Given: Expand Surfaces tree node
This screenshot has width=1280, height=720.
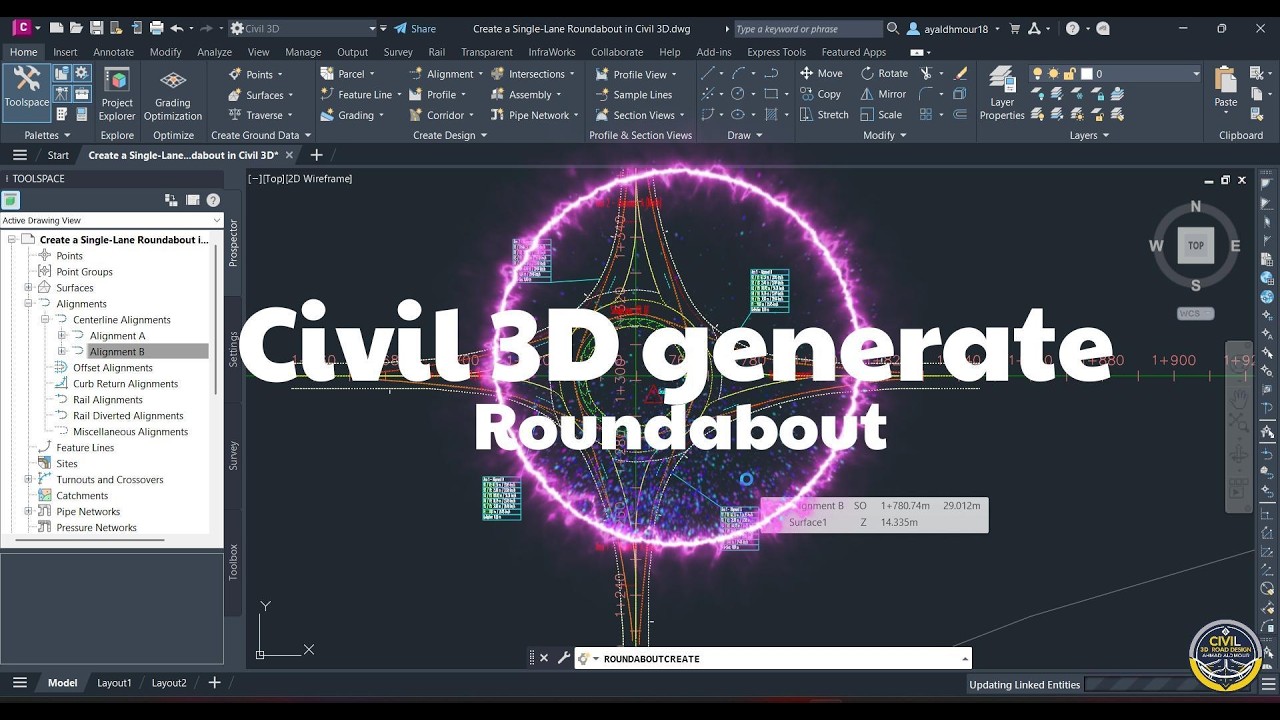Looking at the screenshot, I should 29,288.
